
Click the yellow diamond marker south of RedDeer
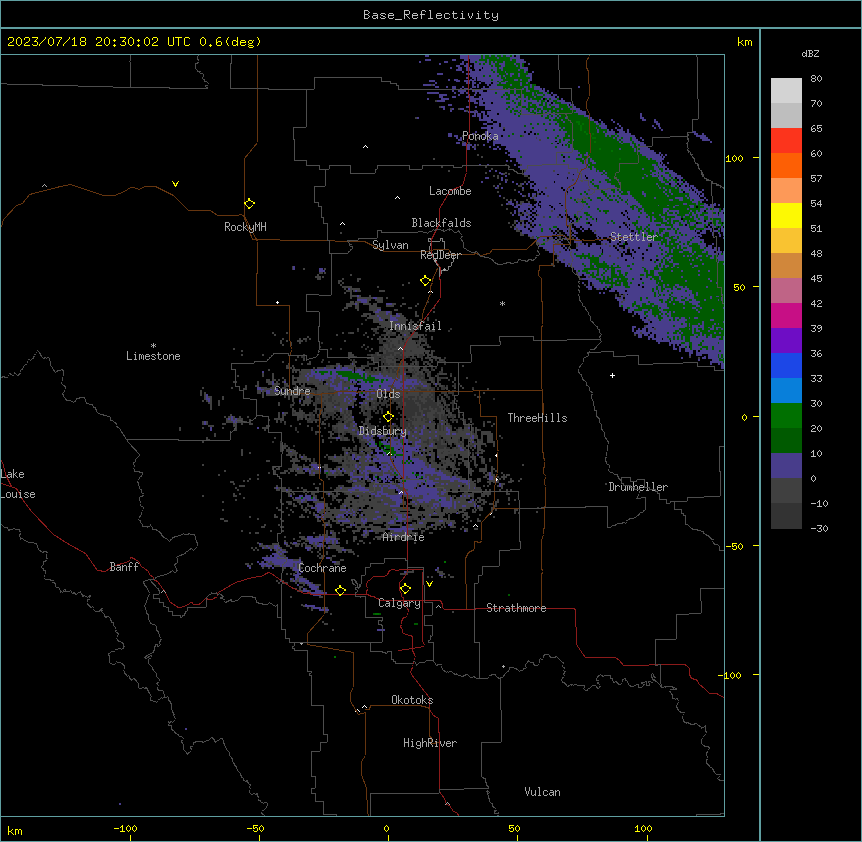(x=425, y=281)
